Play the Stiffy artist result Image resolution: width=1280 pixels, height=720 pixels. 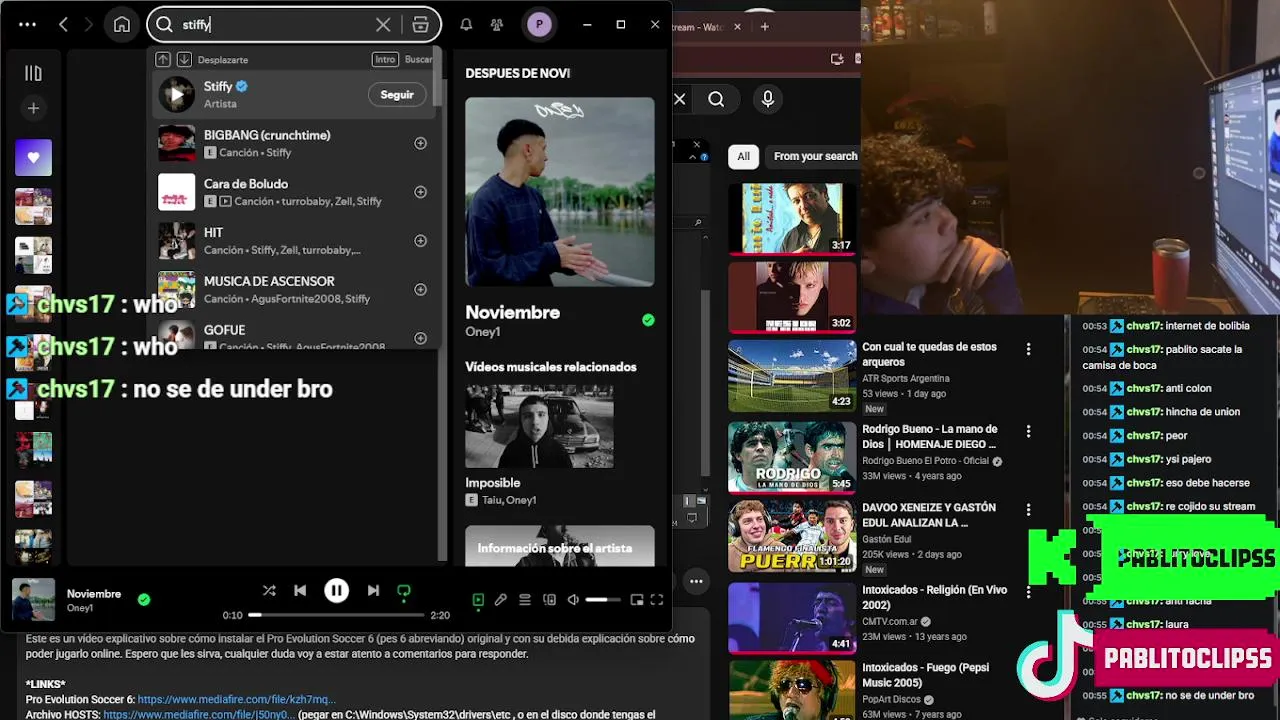(177, 95)
